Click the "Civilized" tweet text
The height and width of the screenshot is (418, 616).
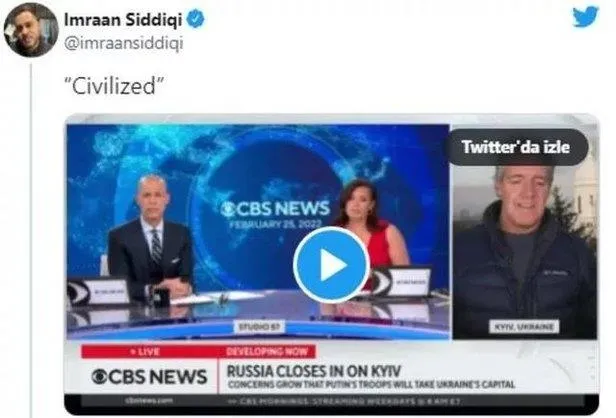point(114,86)
